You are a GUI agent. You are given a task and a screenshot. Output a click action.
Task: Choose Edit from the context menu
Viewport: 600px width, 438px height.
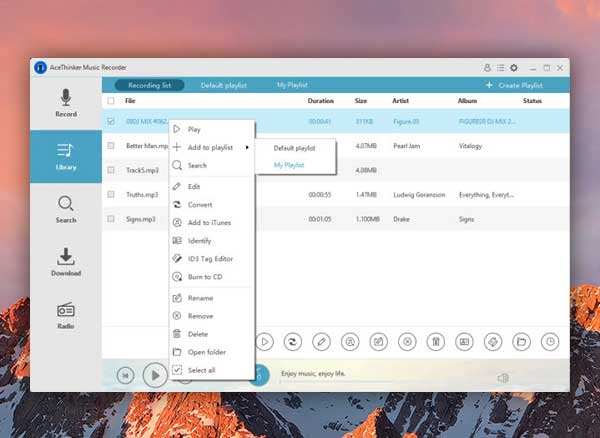coord(212,186)
